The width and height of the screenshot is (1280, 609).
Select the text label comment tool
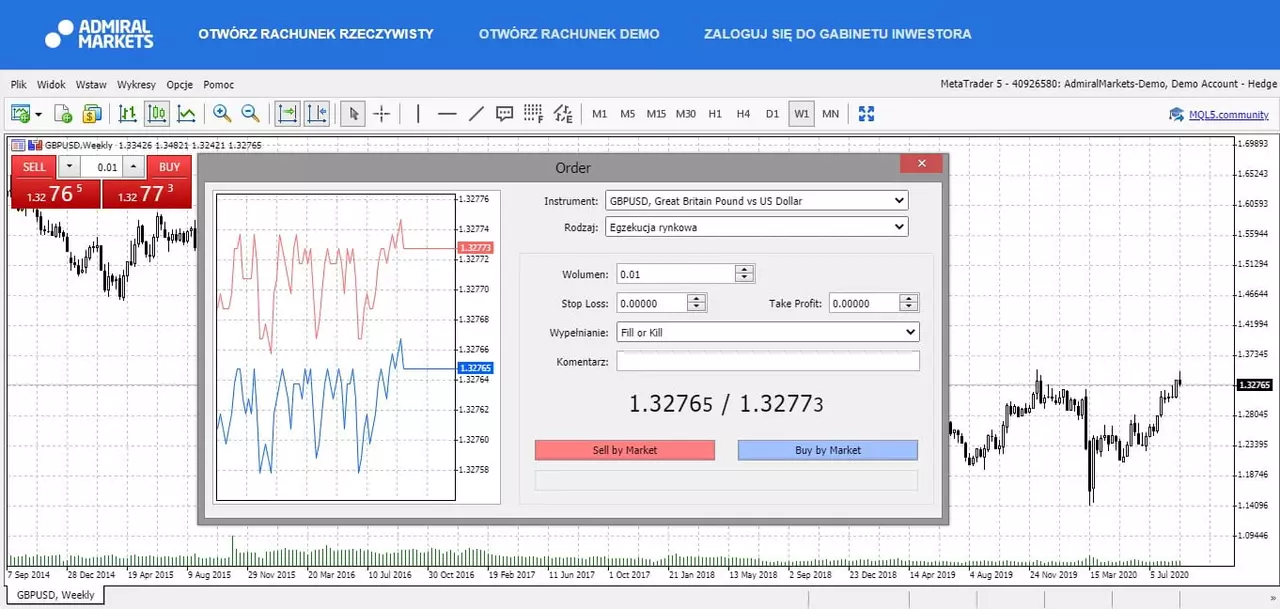click(505, 114)
